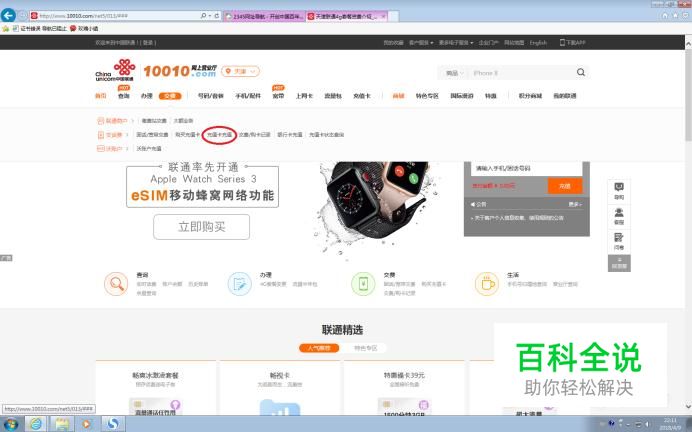Click the circled 充值卡充值 submenu link
The width and height of the screenshot is (692, 432).
pos(219,135)
